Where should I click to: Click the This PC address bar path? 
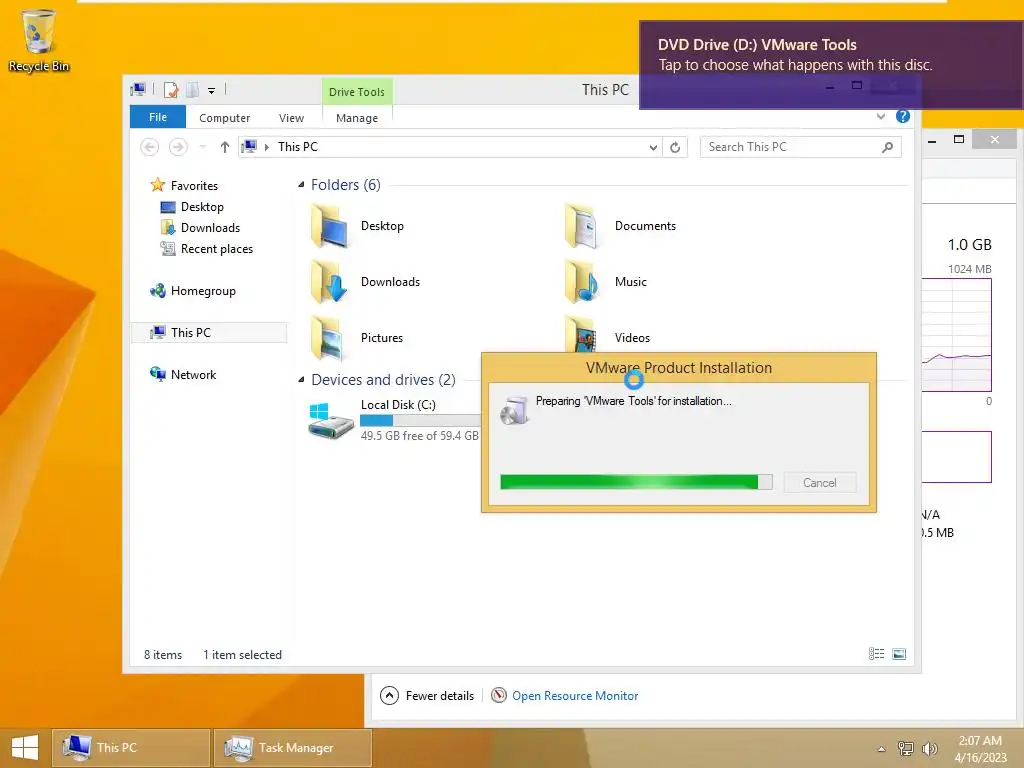pyautogui.click(x=298, y=147)
